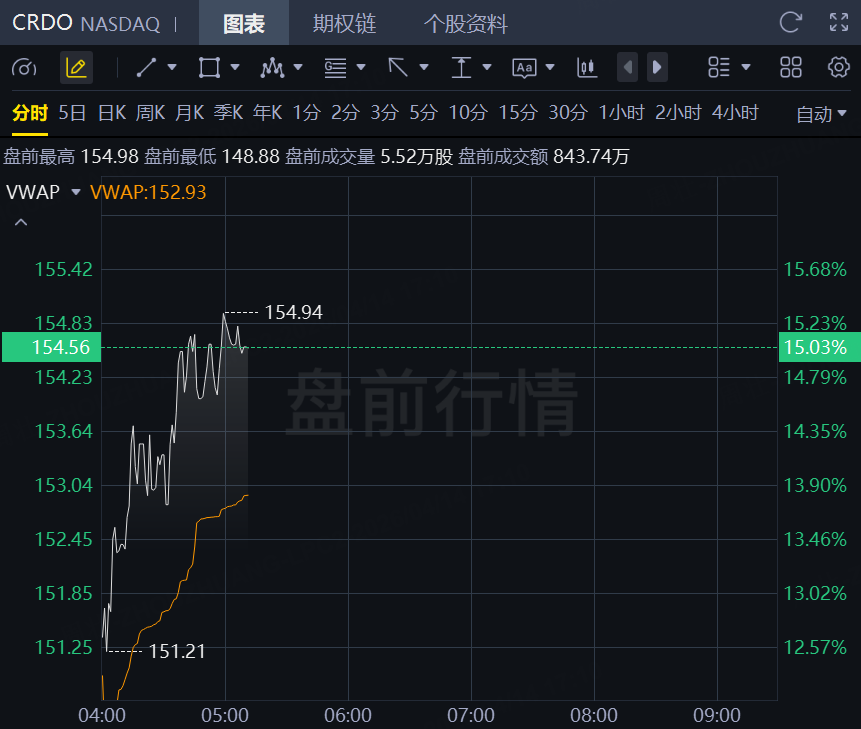861x729 pixels.
Task: Open chart settings gear
Action: point(838,68)
